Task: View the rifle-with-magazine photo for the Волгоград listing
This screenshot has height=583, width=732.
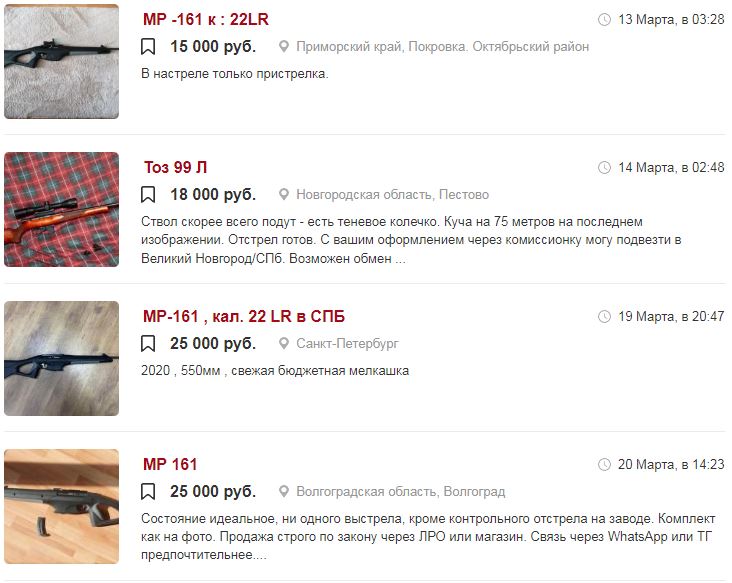Action: pyautogui.click(x=62, y=506)
